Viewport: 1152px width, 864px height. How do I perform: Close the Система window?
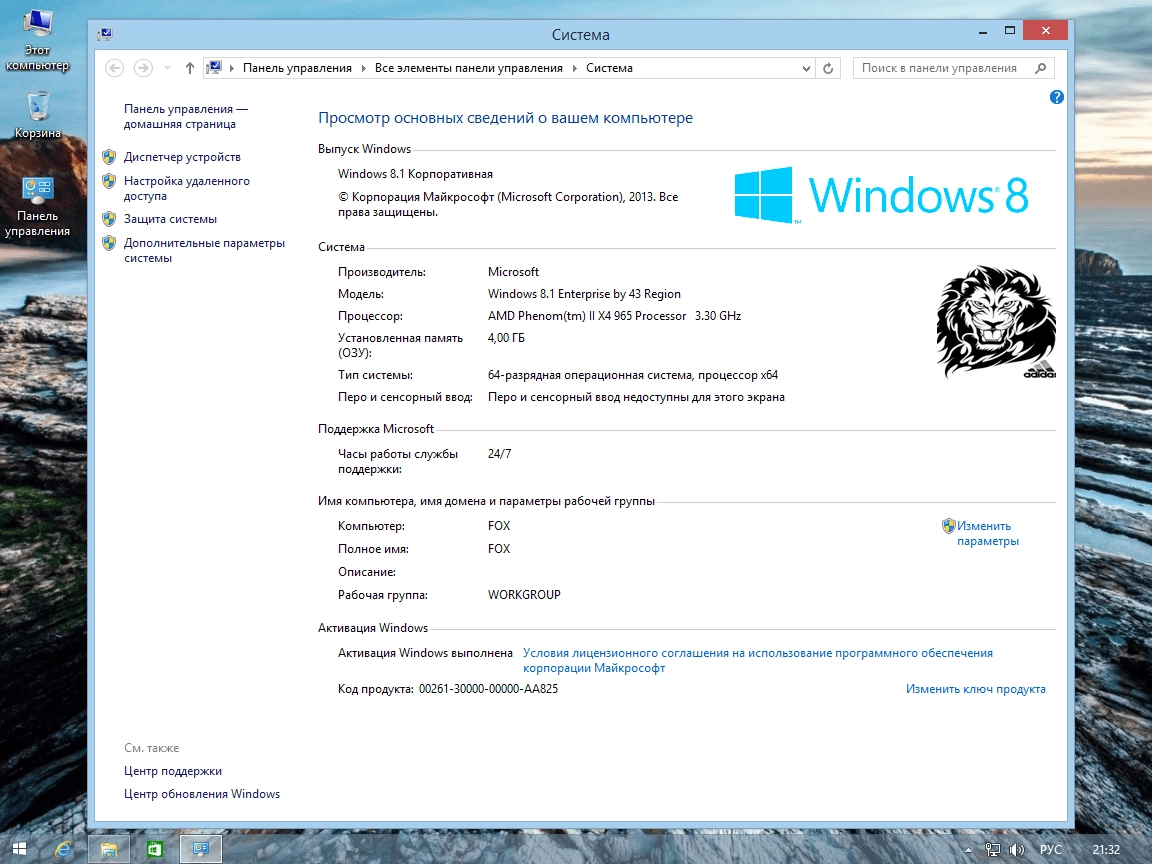1045,31
